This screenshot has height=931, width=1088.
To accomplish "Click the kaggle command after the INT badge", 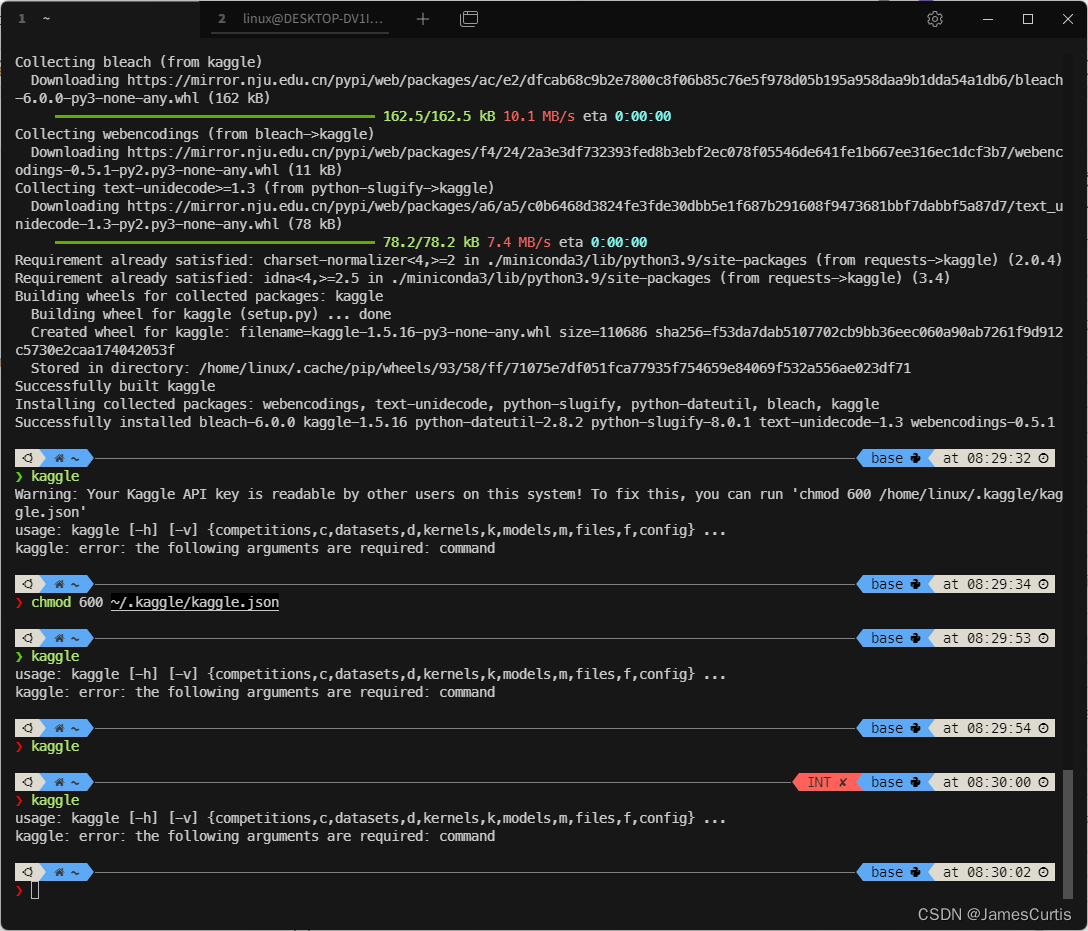I will (x=55, y=801).
